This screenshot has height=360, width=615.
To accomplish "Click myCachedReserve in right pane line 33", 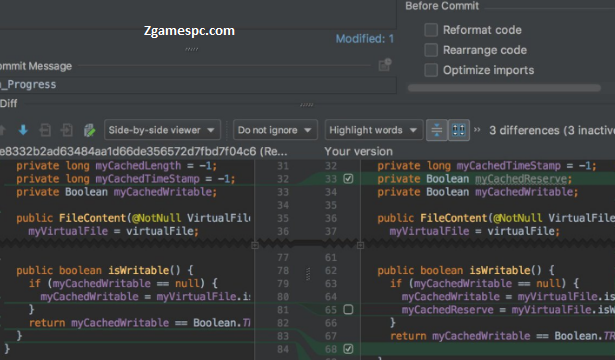I will pos(521,179).
